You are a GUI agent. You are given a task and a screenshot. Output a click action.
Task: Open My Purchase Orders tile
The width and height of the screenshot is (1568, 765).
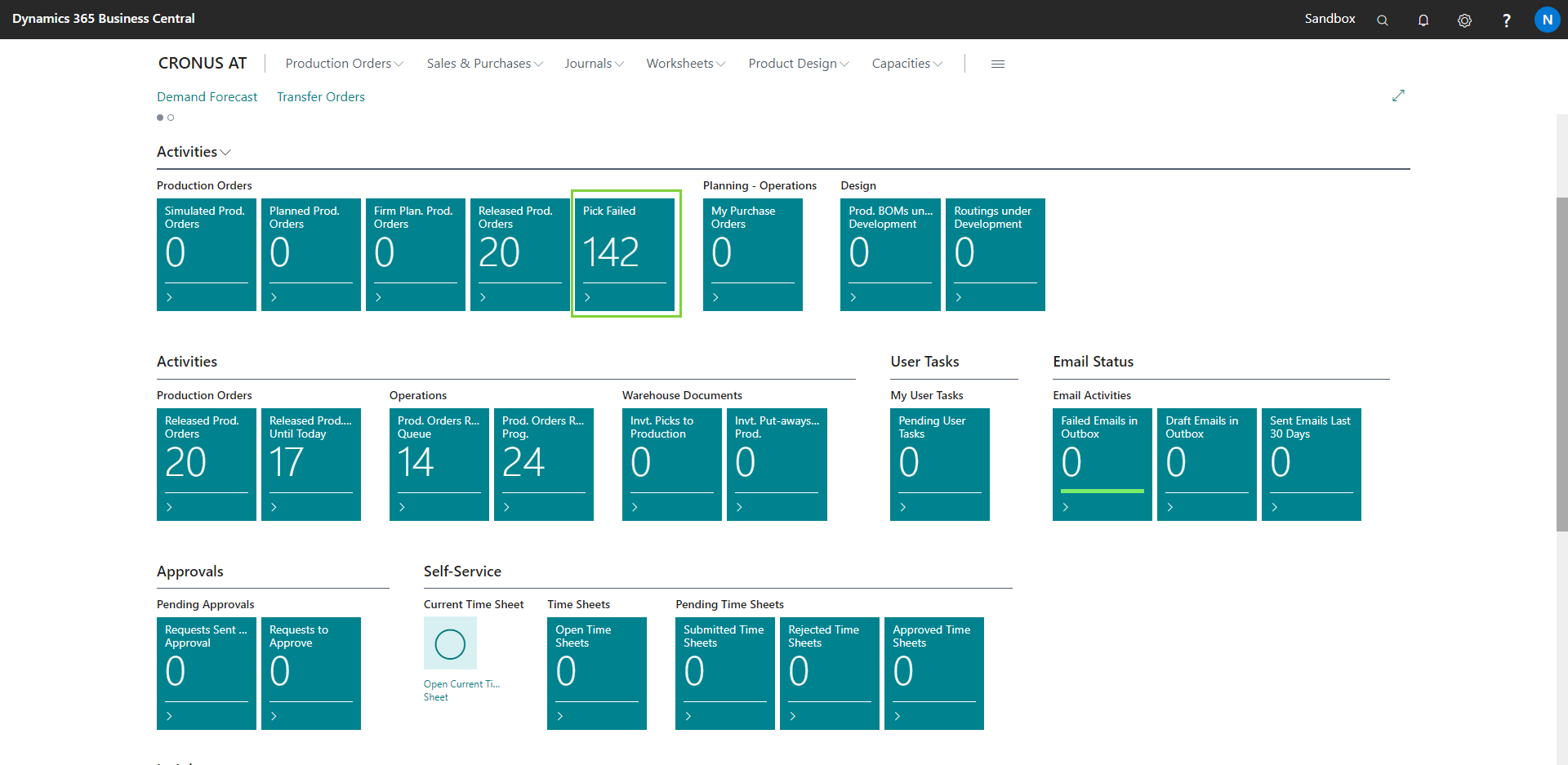pos(753,255)
